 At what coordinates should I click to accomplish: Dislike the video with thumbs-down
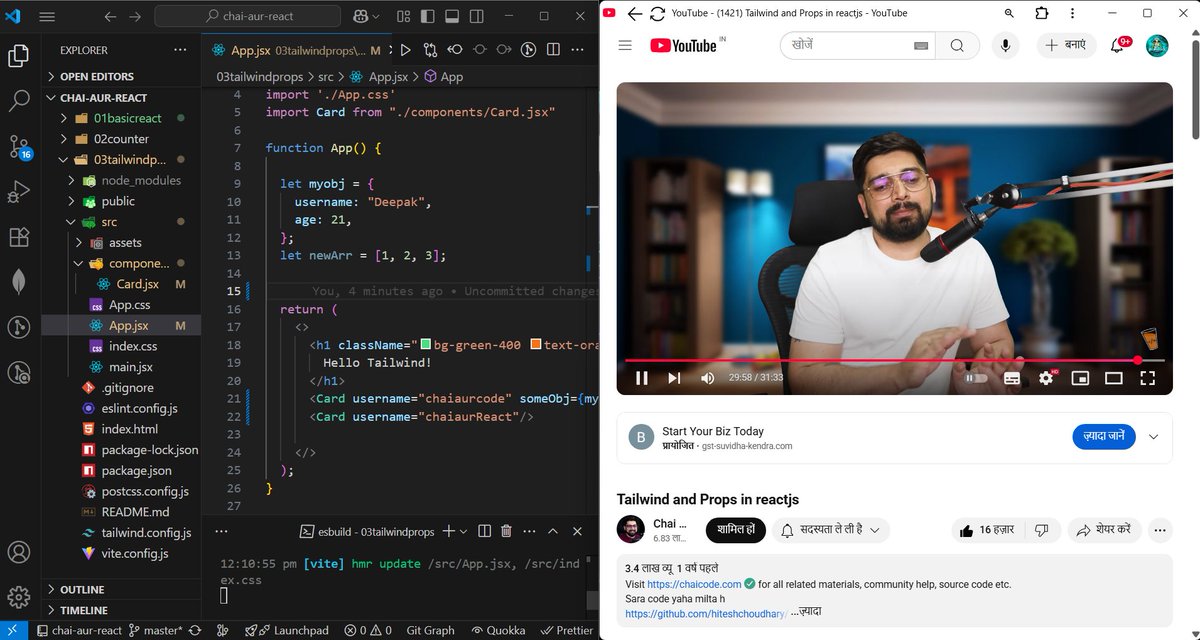(1041, 530)
